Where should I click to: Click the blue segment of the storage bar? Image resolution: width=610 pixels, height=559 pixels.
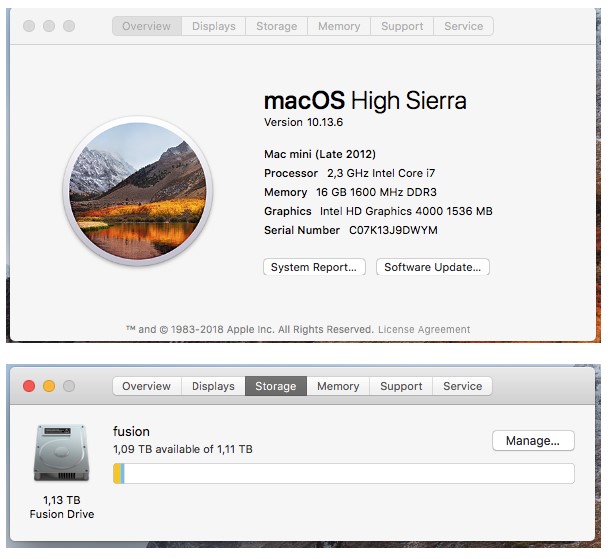coord(122,473)
